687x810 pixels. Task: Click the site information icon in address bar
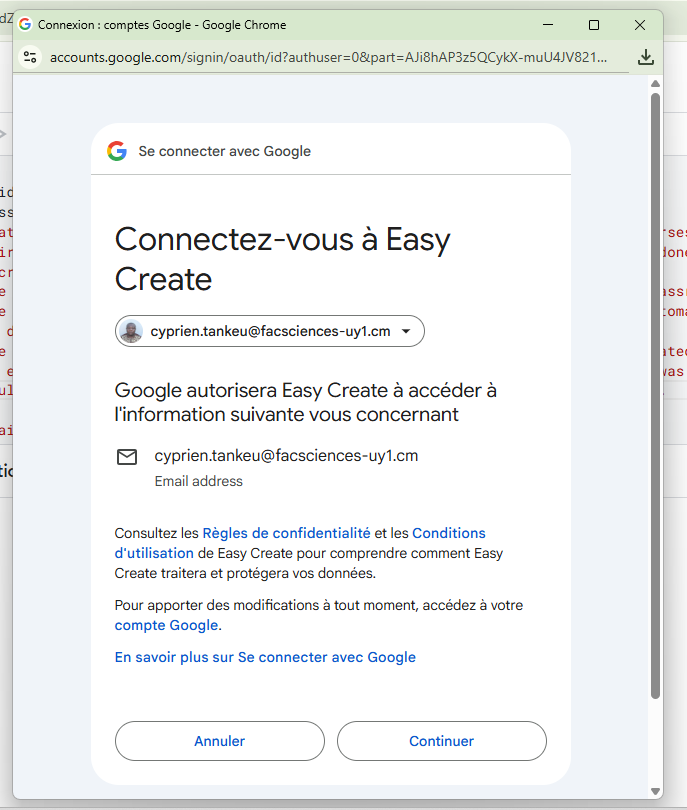click(x=30, y=57)
